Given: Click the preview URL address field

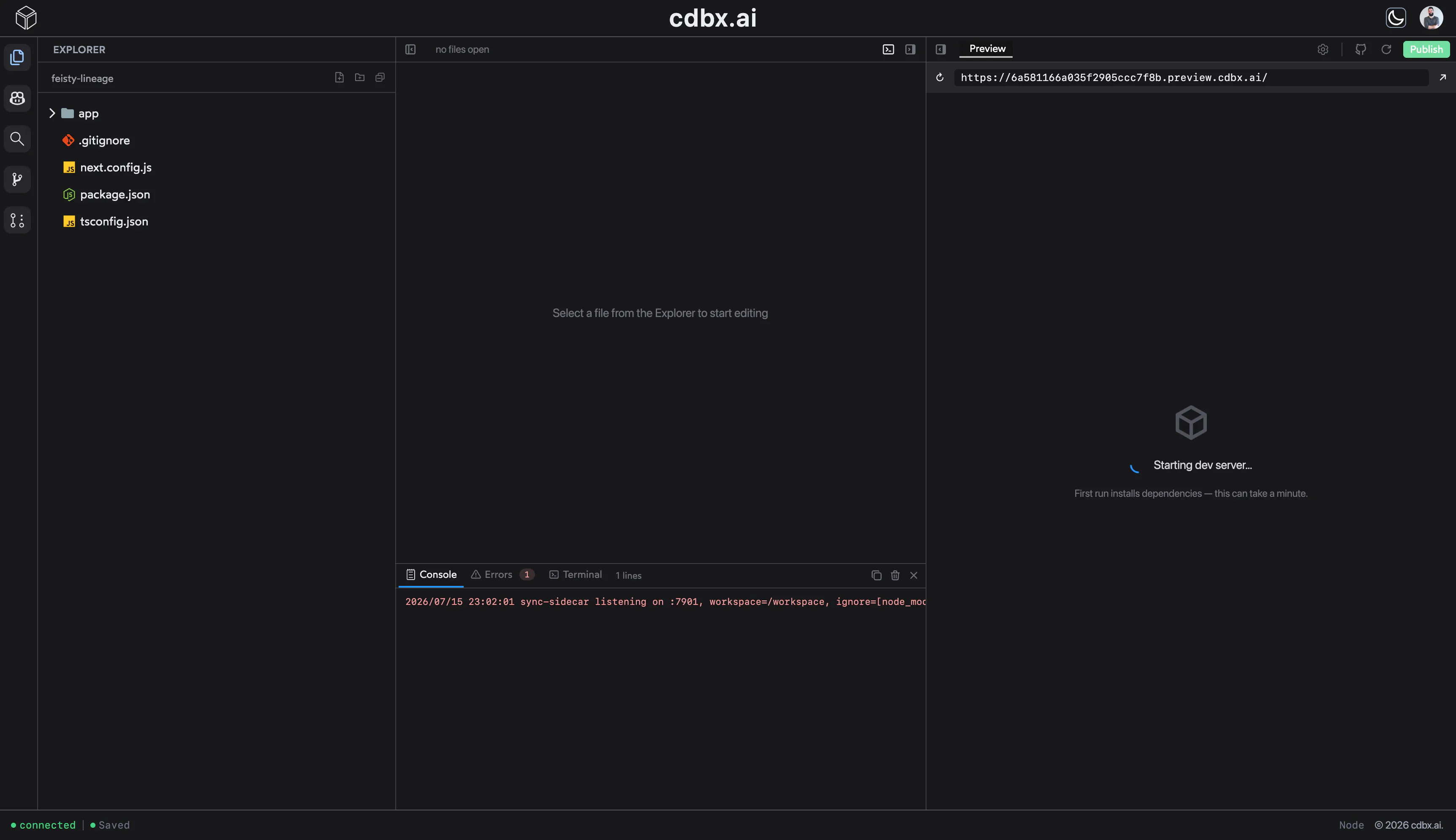Looking at the screenshot, I should tap(1191, 77).
